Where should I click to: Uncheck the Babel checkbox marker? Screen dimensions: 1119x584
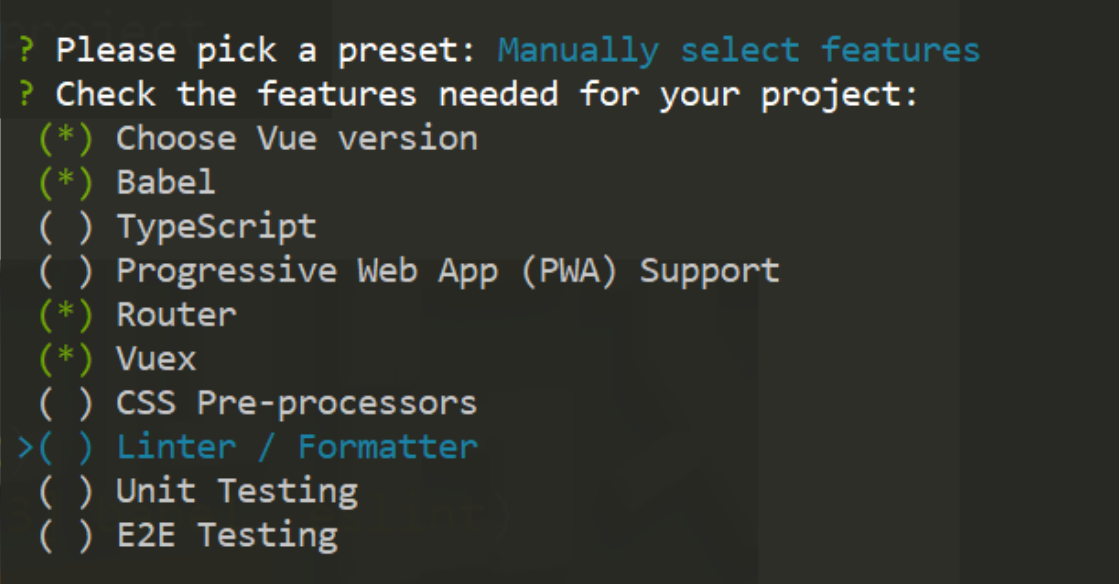[66, 183]
